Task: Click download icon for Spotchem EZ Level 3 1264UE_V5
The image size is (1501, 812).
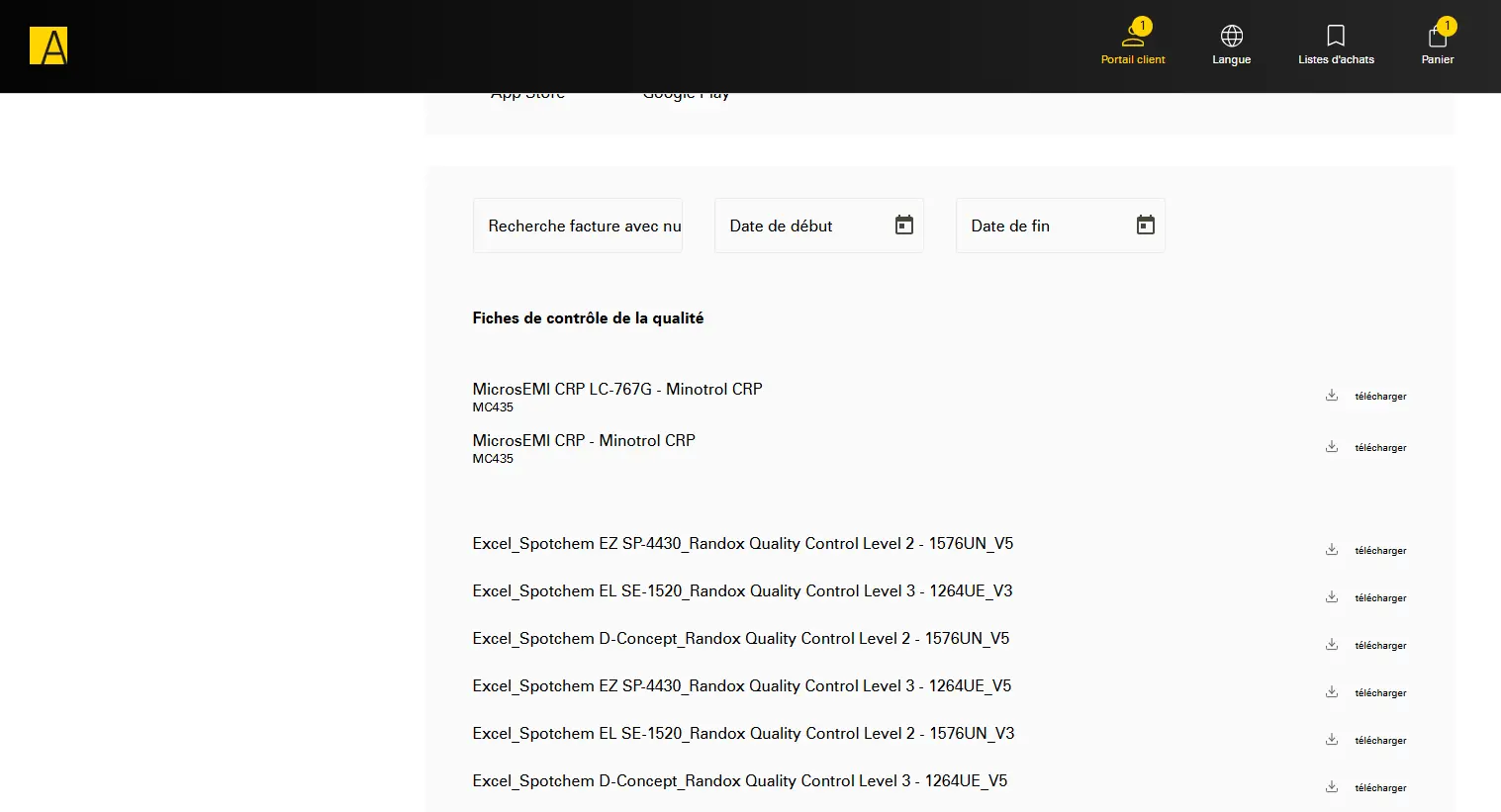Action: coord(1332,692)
